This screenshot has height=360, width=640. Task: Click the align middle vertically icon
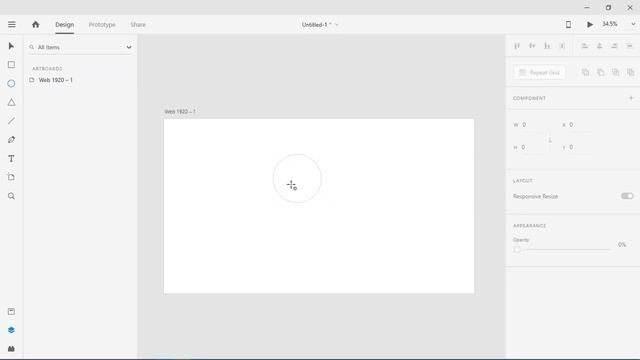pyautogui.click(x=532, y=46)
